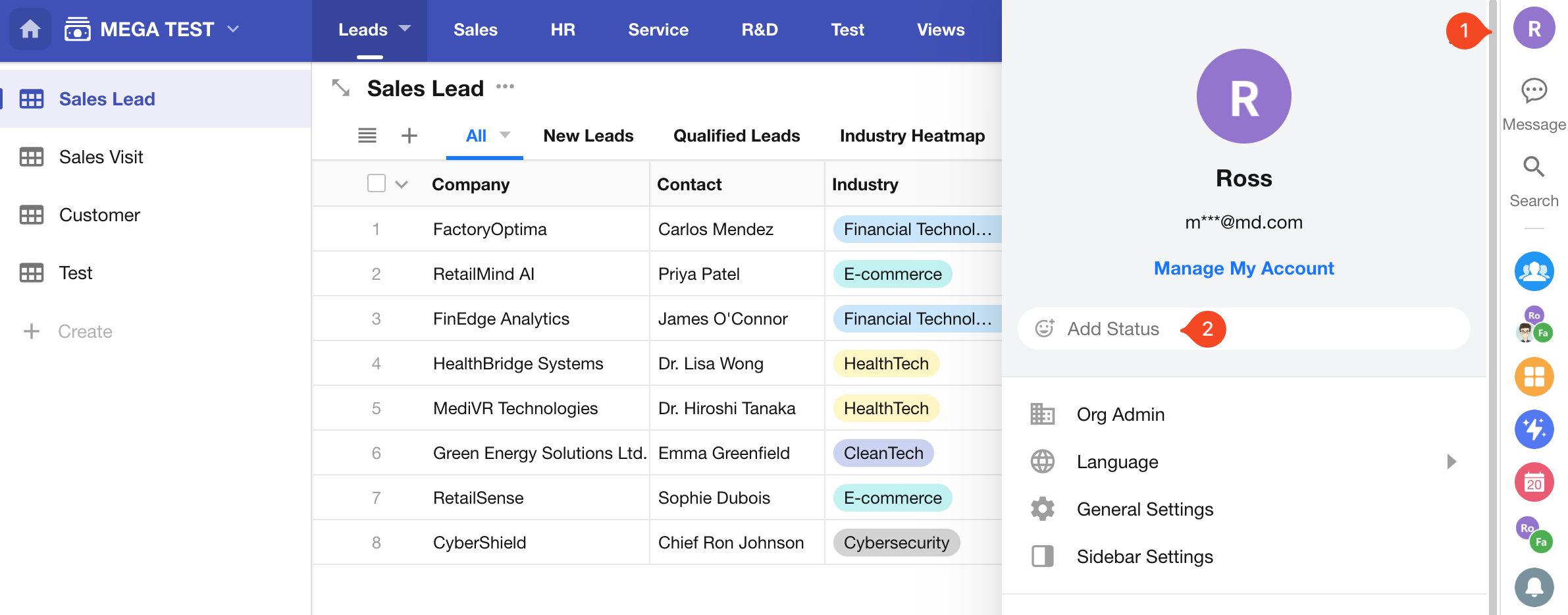Open General Settings

(1145, 509)
